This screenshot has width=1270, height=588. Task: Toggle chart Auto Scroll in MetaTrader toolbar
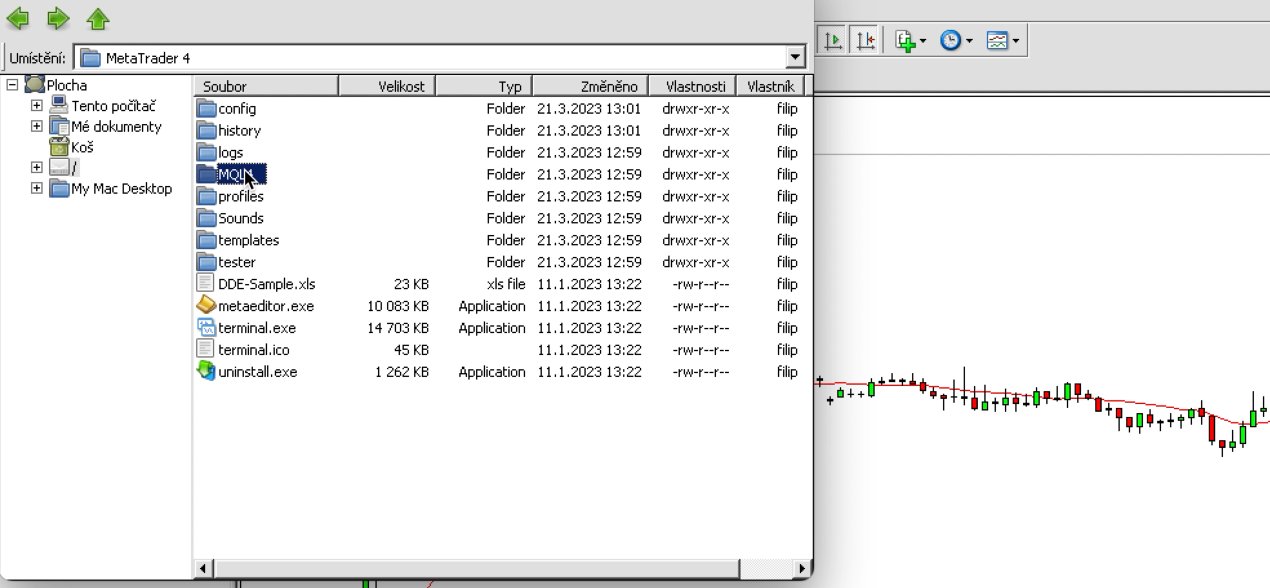point(832,41)
